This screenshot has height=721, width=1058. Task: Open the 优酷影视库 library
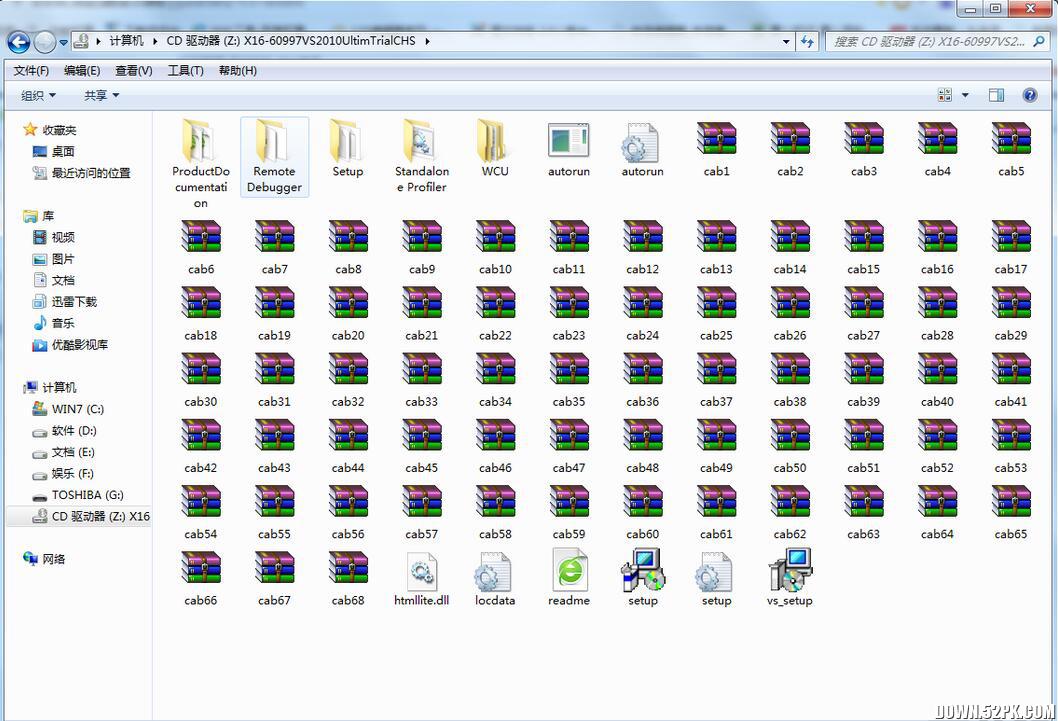80,345
